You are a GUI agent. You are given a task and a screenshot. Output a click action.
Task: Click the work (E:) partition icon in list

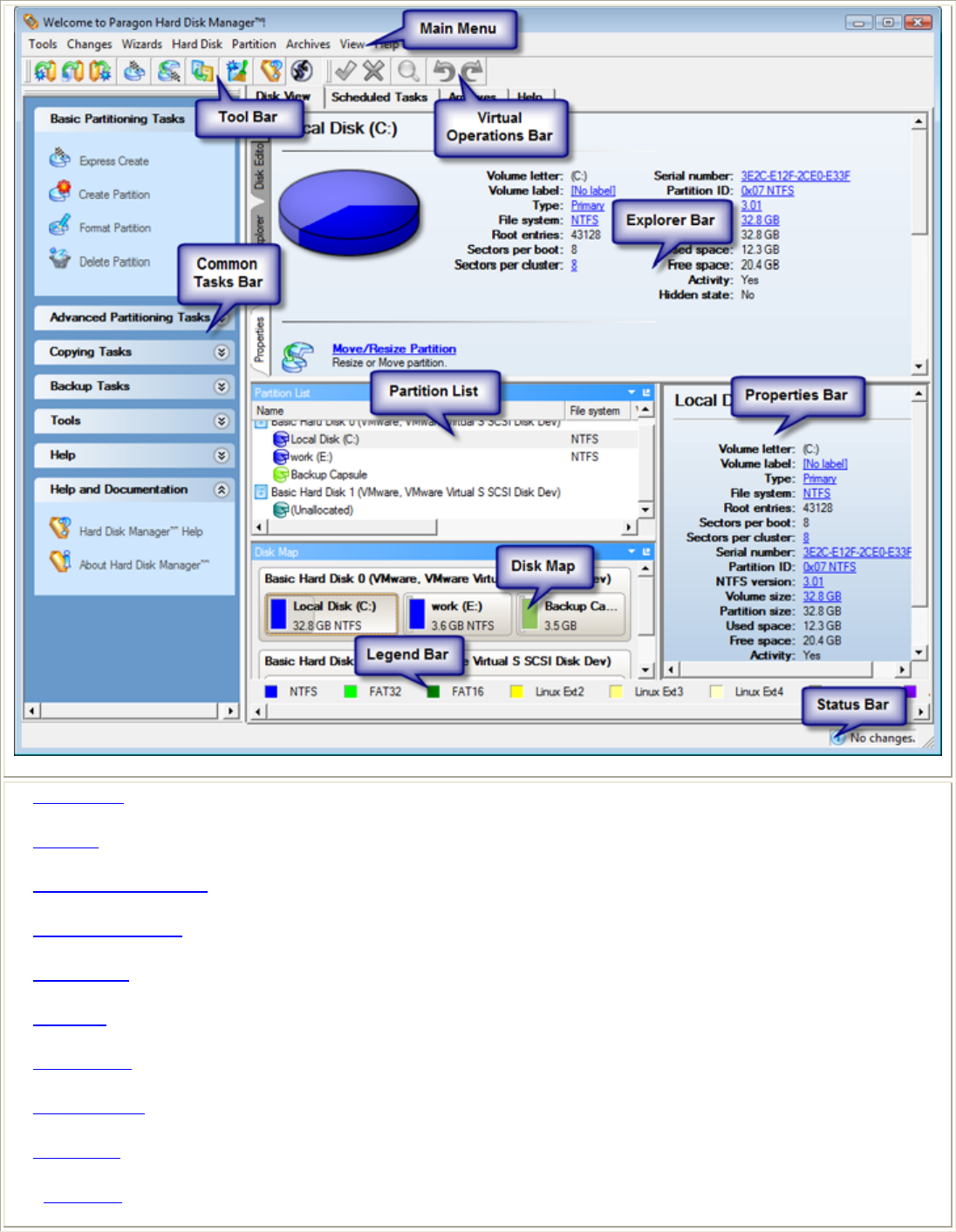(281, 457)
